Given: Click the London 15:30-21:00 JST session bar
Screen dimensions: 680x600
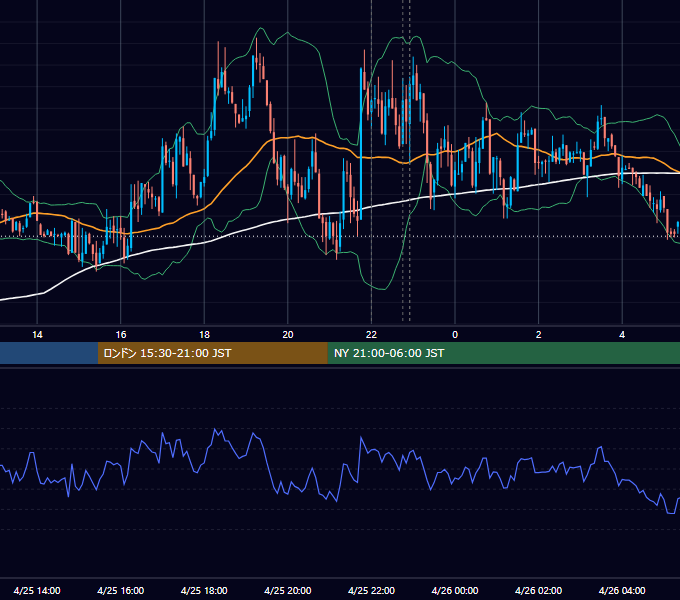Looking at the screenshot, I should pos(212,353).
